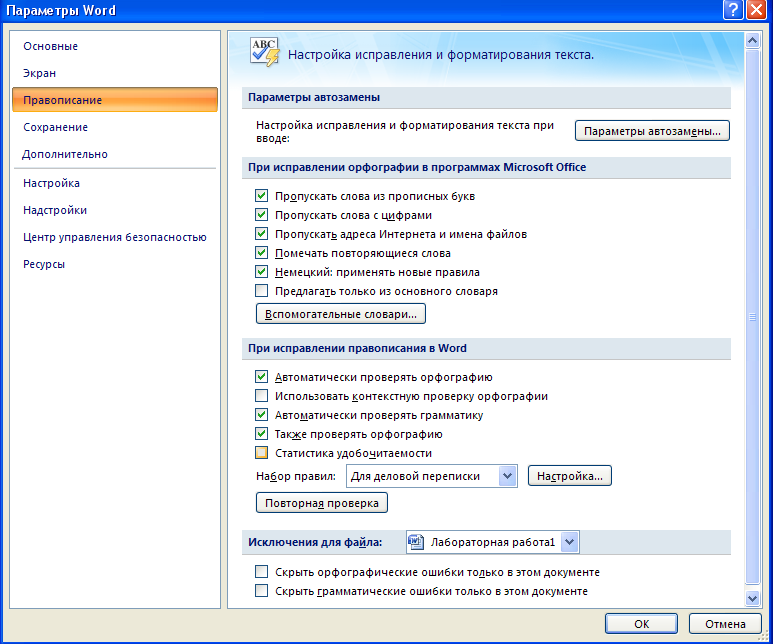Screen dimensions: 773x644
Task: Click the scrollbar down arrow
Action: pyautogui.click(x=752, y=598)
